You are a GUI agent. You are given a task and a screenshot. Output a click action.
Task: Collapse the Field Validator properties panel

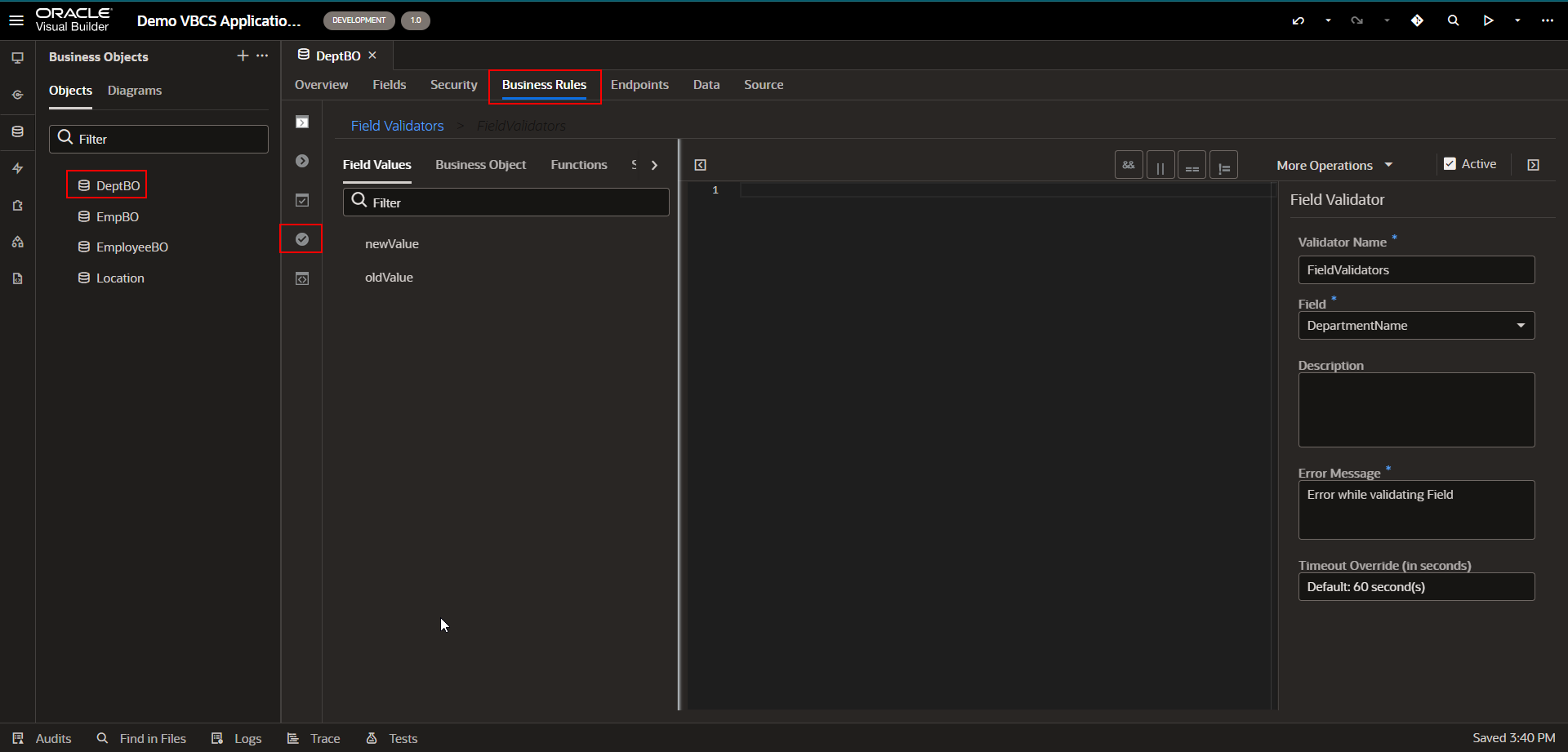tap(1533, 165)
